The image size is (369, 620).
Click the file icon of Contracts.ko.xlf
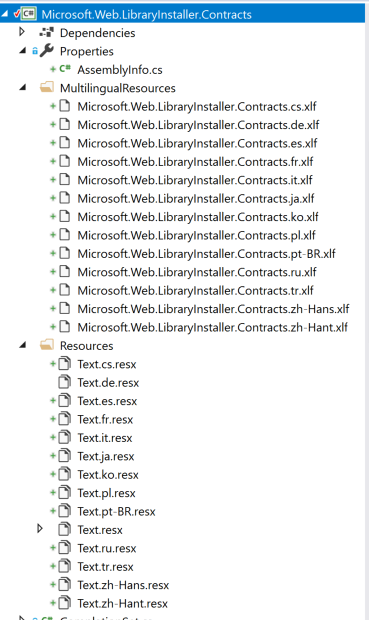64,216
